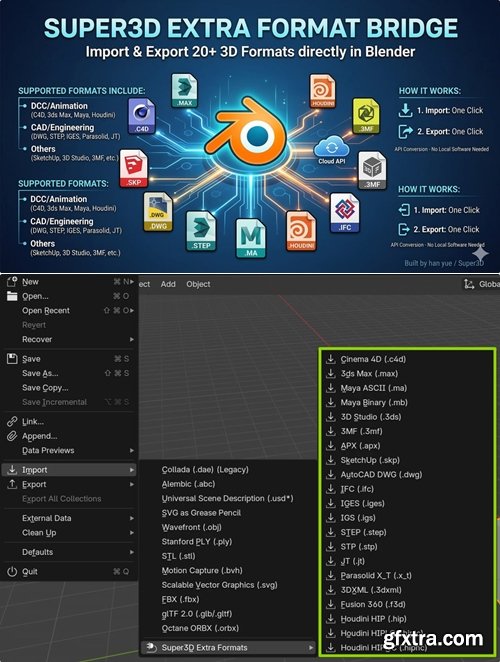The image size is (500, 662).
Task: Select FBX (.fbx) import
Action: point(180,599)
